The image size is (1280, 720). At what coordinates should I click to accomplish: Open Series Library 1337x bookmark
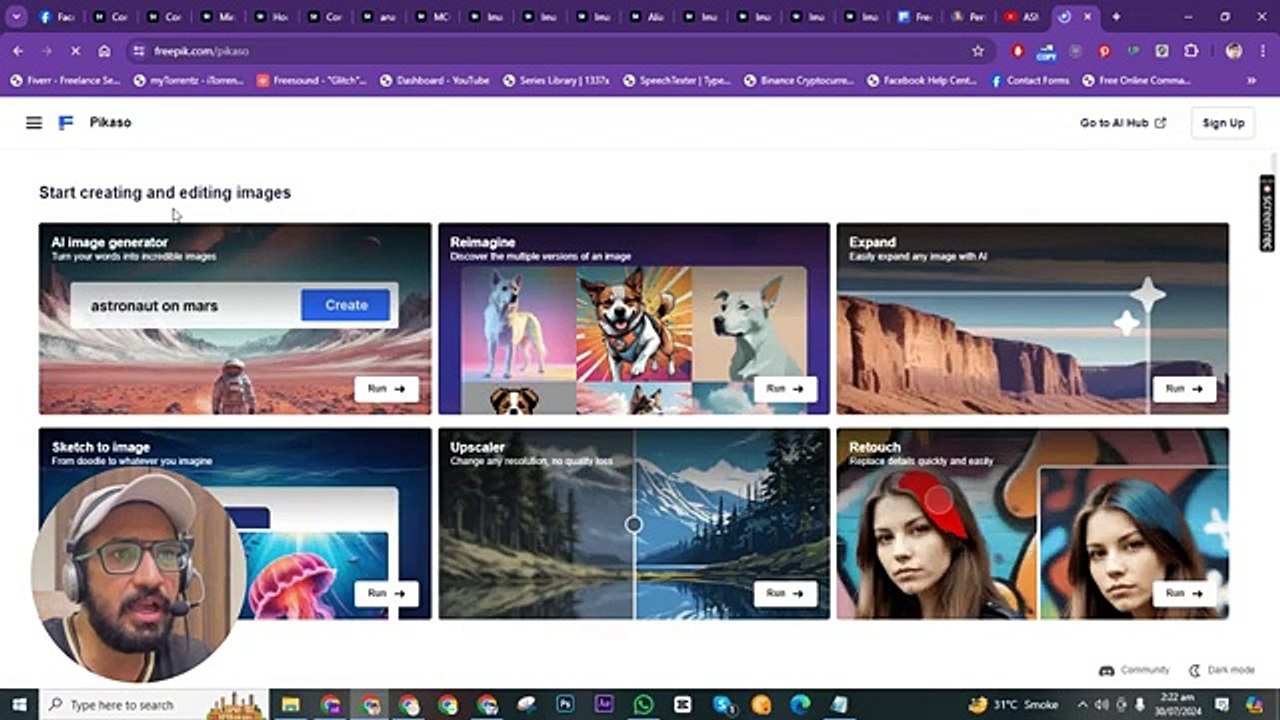point(557,81)
